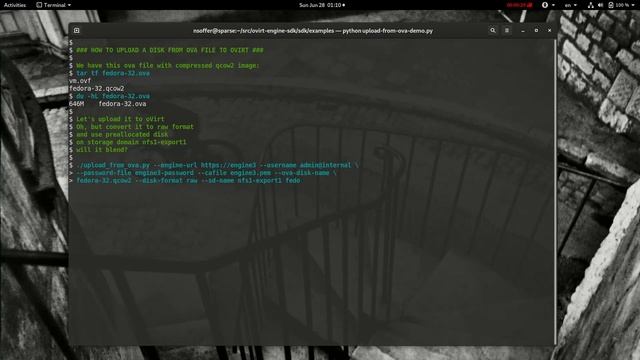640x360 pixels.
Task: Click the wired network status icon
Action: pyautogui.click(x=591, y=5)
